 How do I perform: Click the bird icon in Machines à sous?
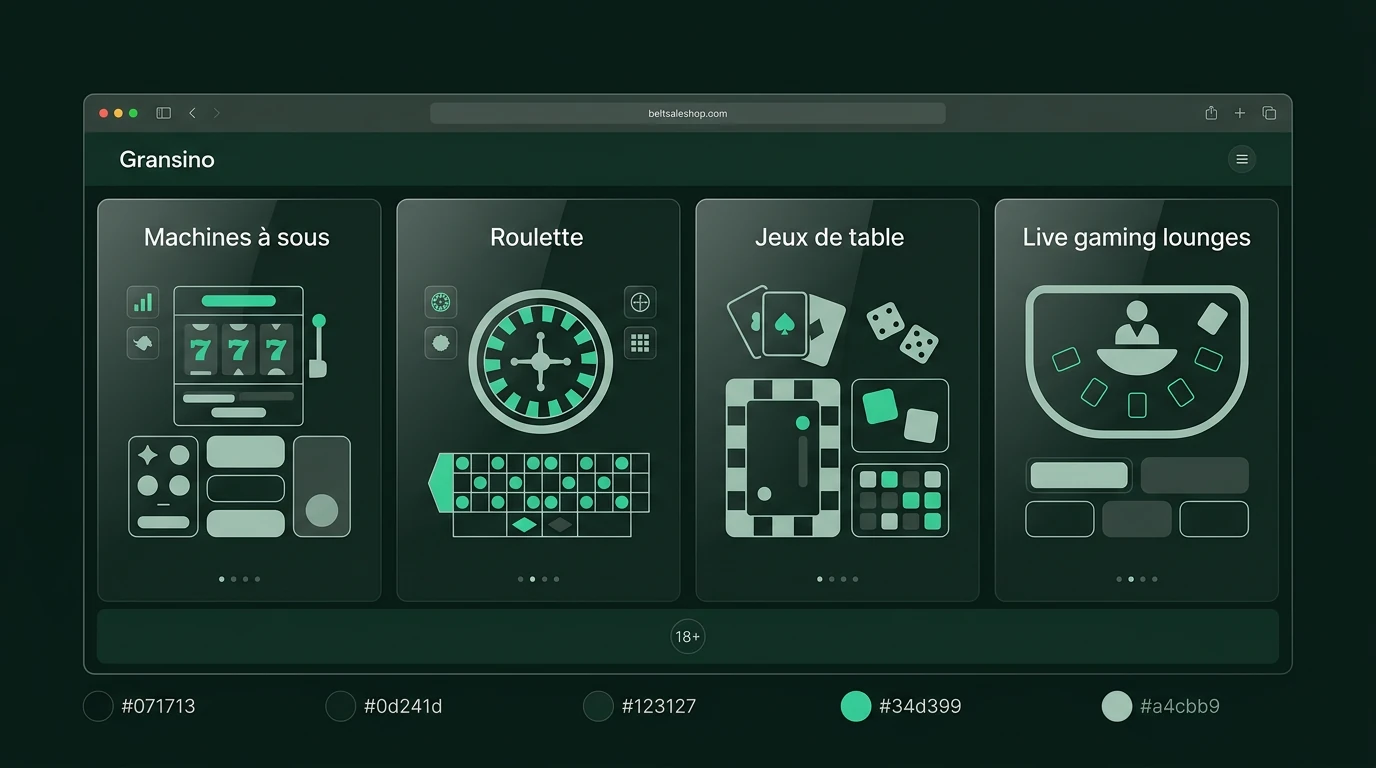coord(143,343)
